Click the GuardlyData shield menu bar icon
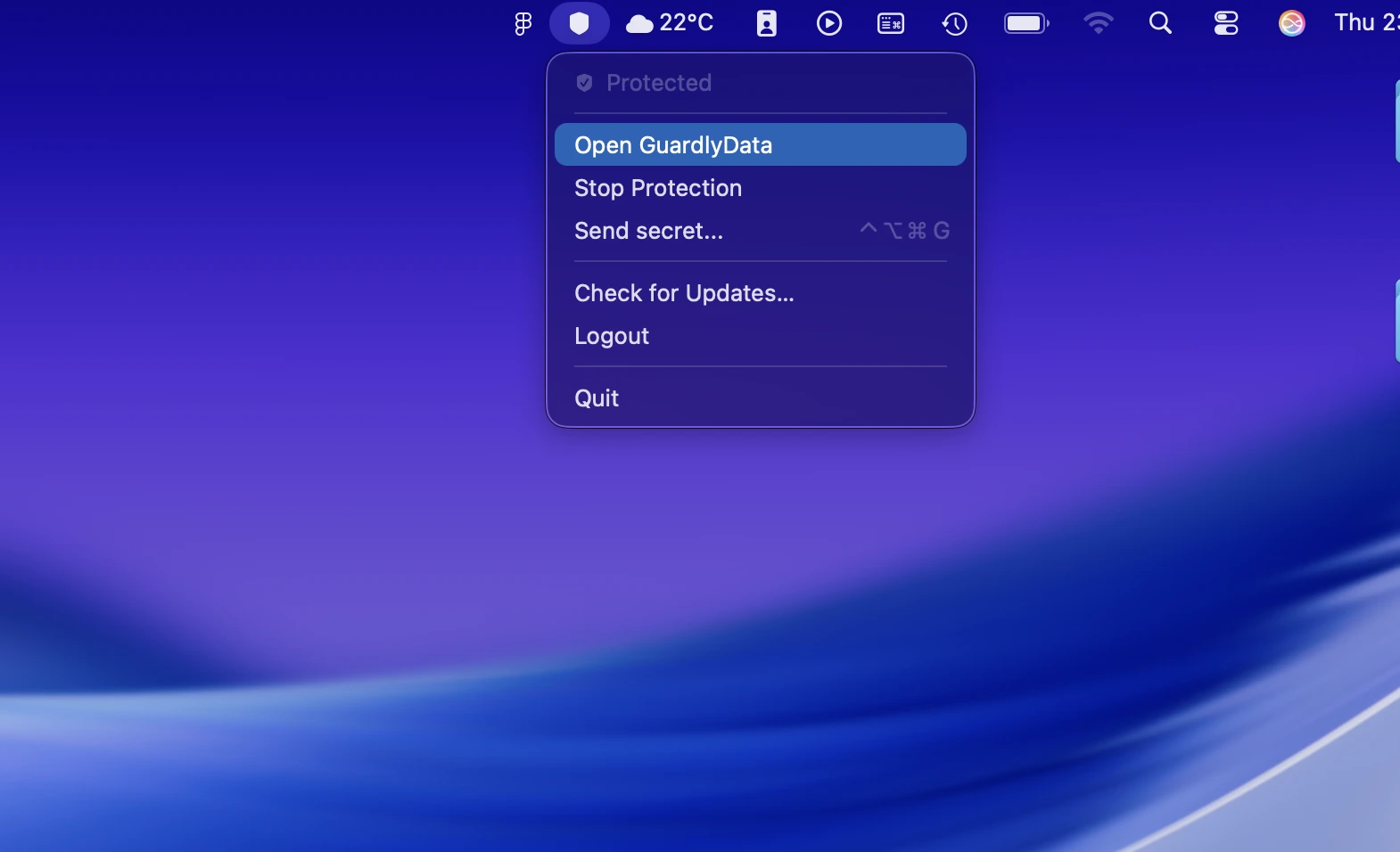This screenshot has width=1400, height=852. click(580, 23)
